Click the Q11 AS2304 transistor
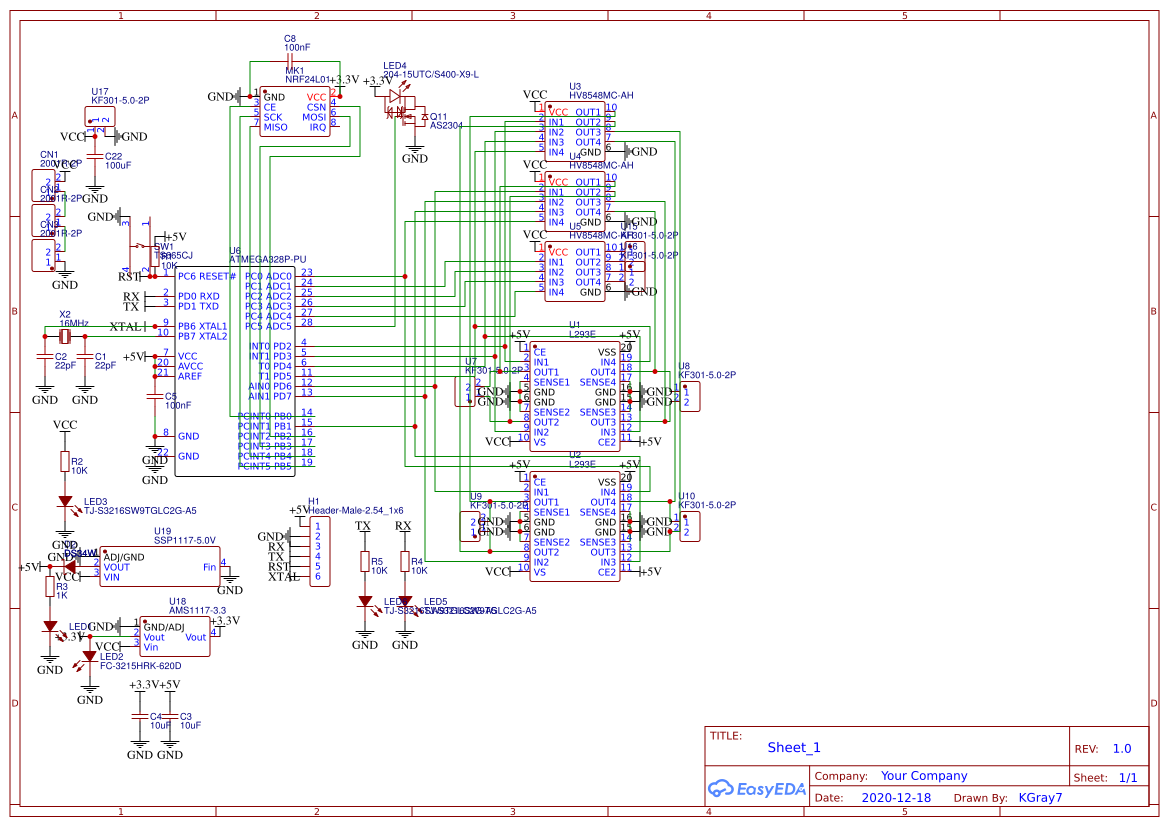 [x=409, y=119]
